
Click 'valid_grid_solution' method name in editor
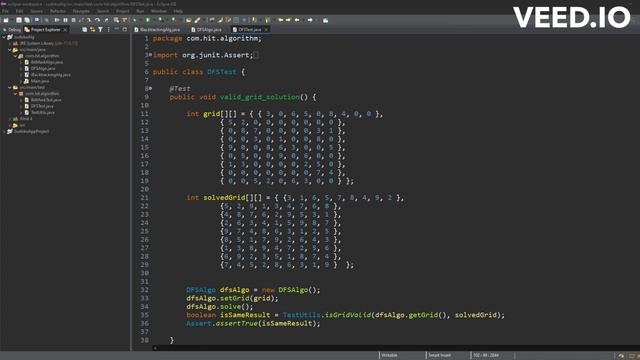[x=260, y=97]
